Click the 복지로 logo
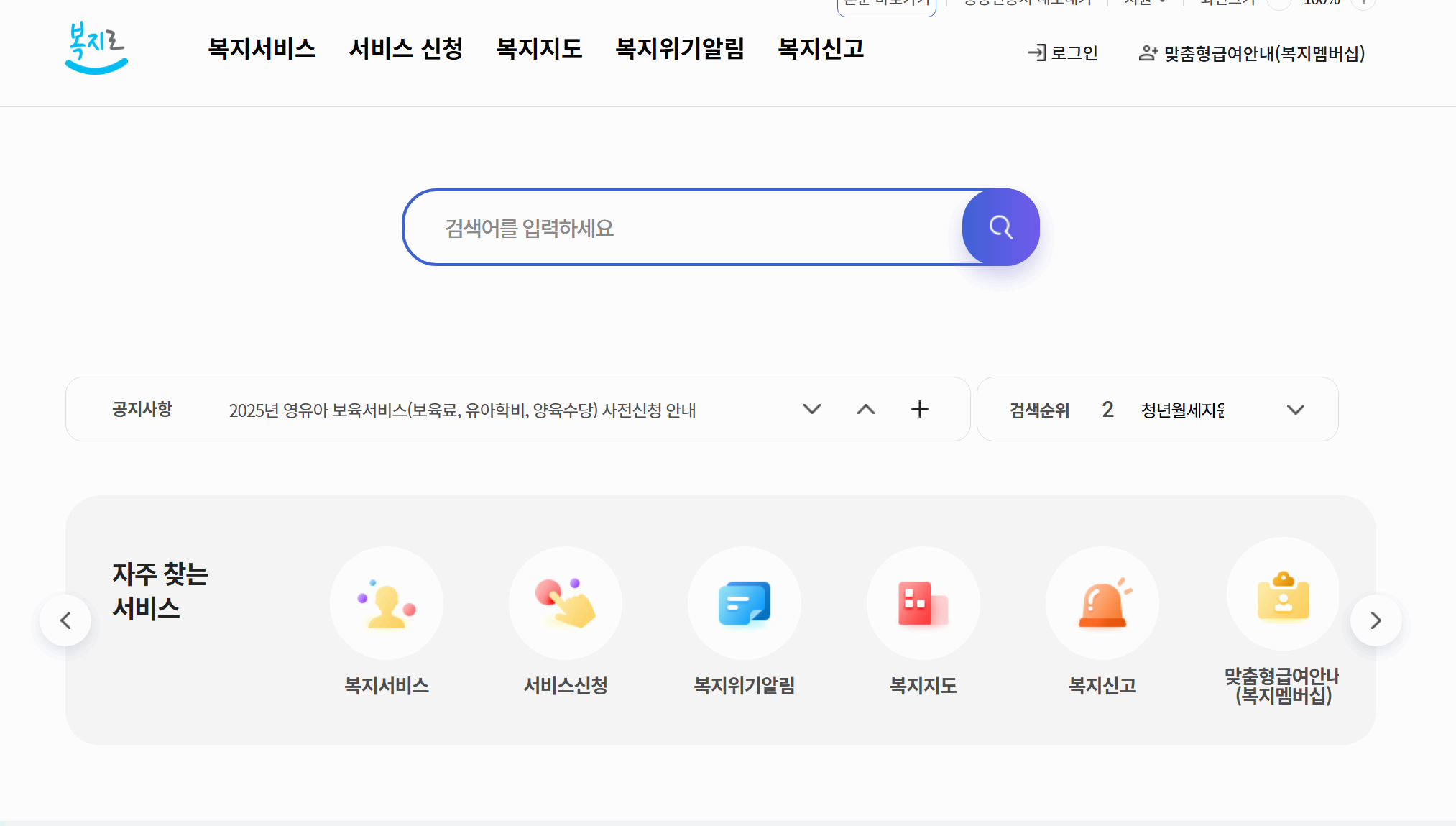This screenshot has height=826, width=1456. (96, 48)
